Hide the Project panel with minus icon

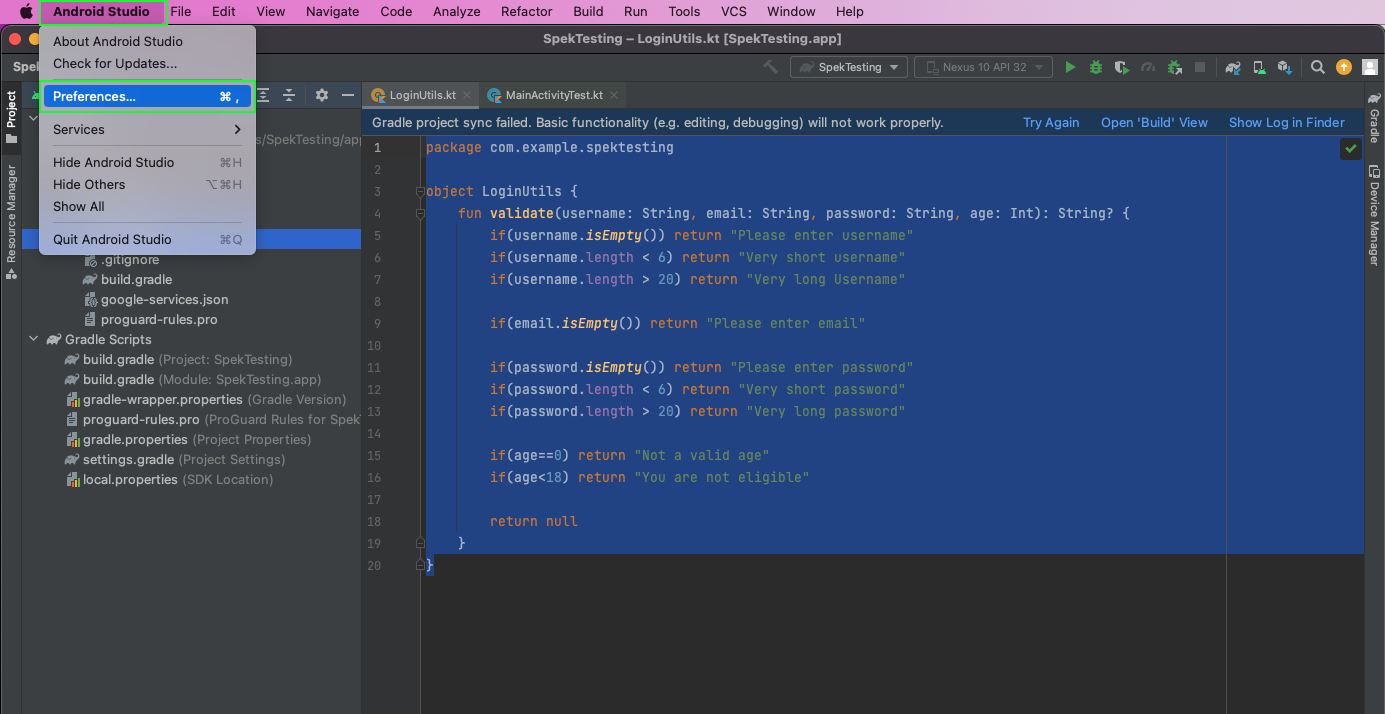coord(348,95)
